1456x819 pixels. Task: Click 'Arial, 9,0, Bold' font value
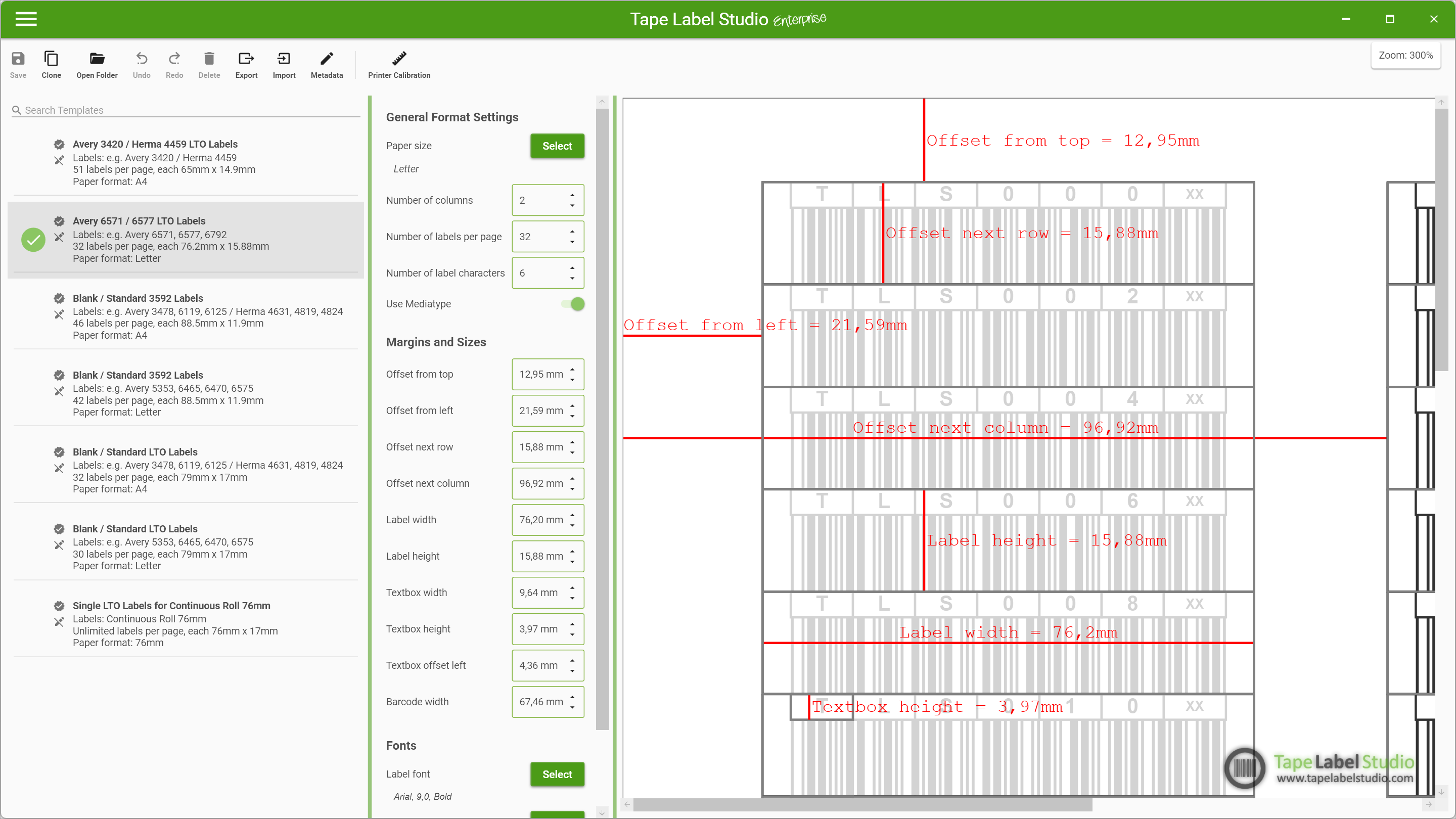[422, 796]
